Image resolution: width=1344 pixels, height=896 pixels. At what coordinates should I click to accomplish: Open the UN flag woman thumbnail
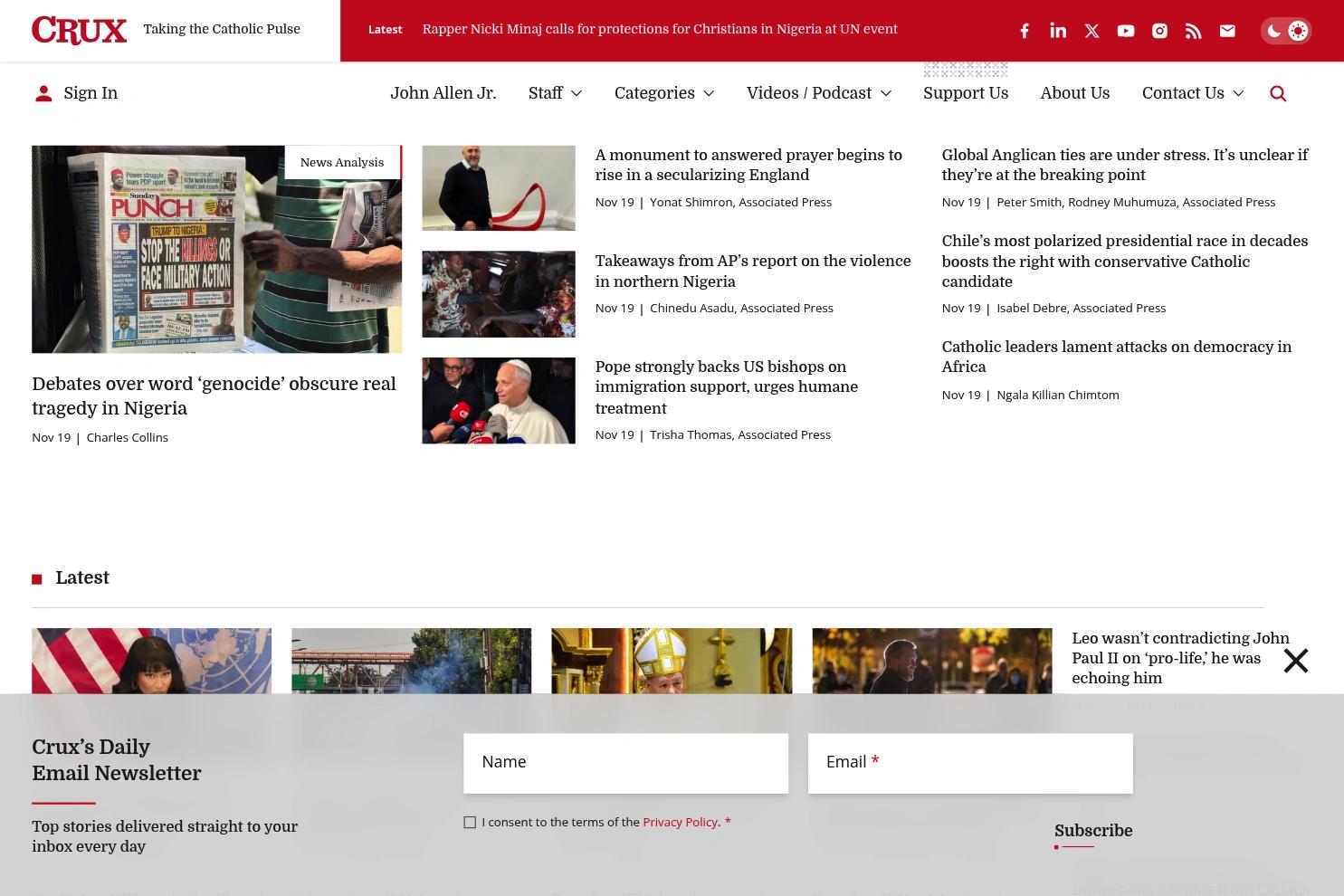pyautogui.click(x=151, y=662)
